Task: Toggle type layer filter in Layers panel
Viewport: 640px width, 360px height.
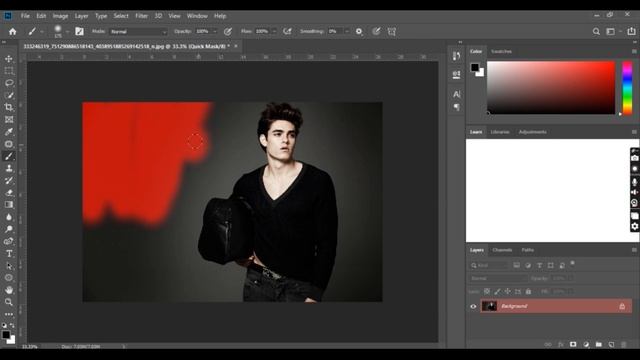Action: coord(540,265)
